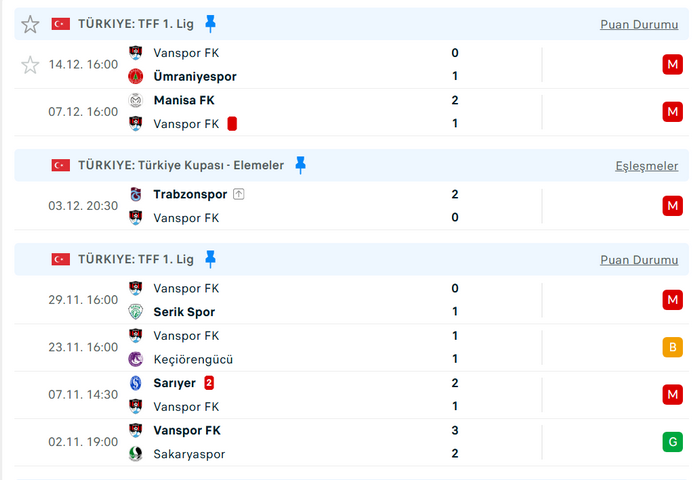
Task: Unpin the second TFF 1. Lig section
Action: 210,259
